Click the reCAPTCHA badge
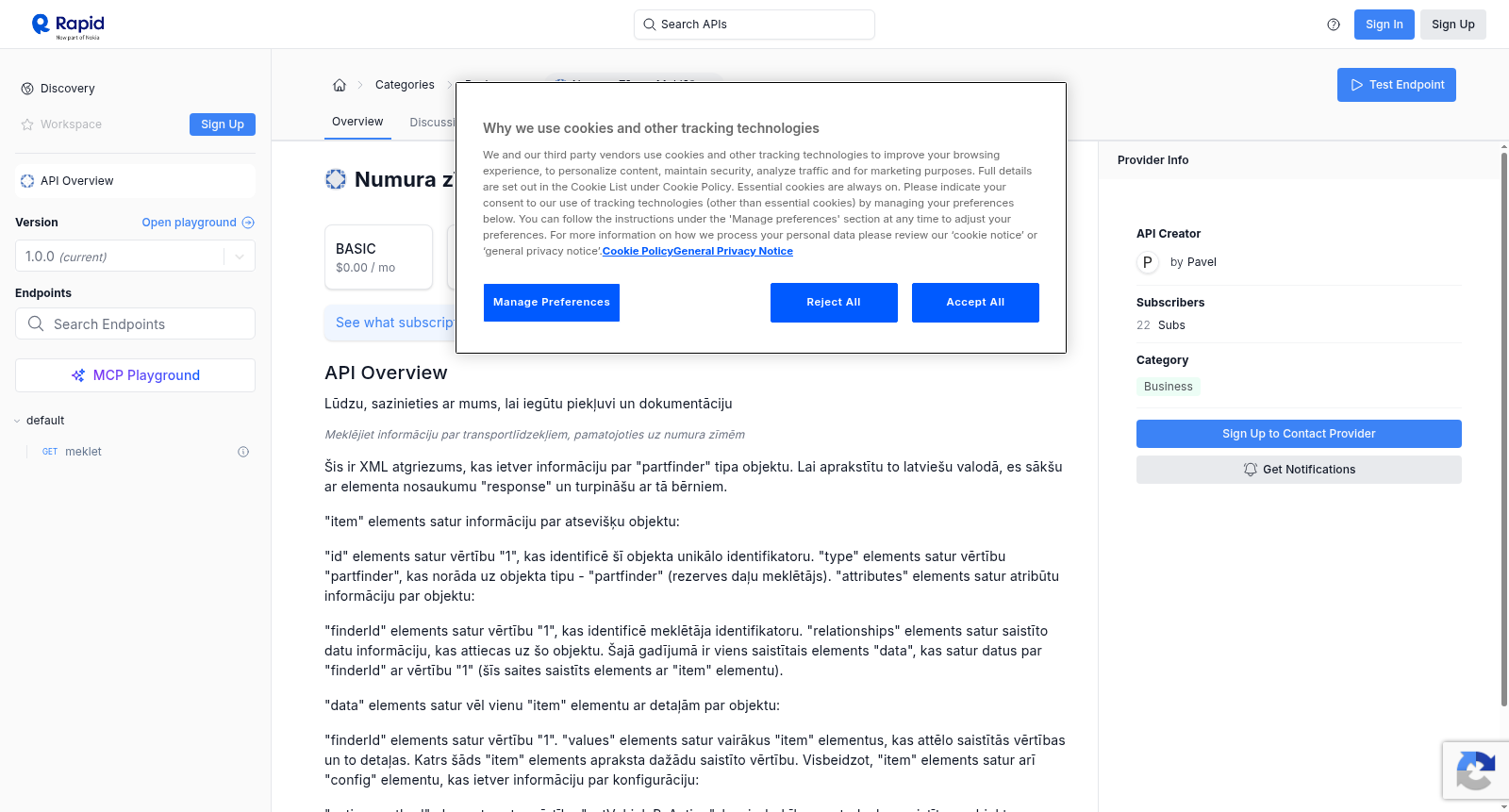Image resolution: width=1509 pixels, height=812 pixels. (x=1476, y=771)
